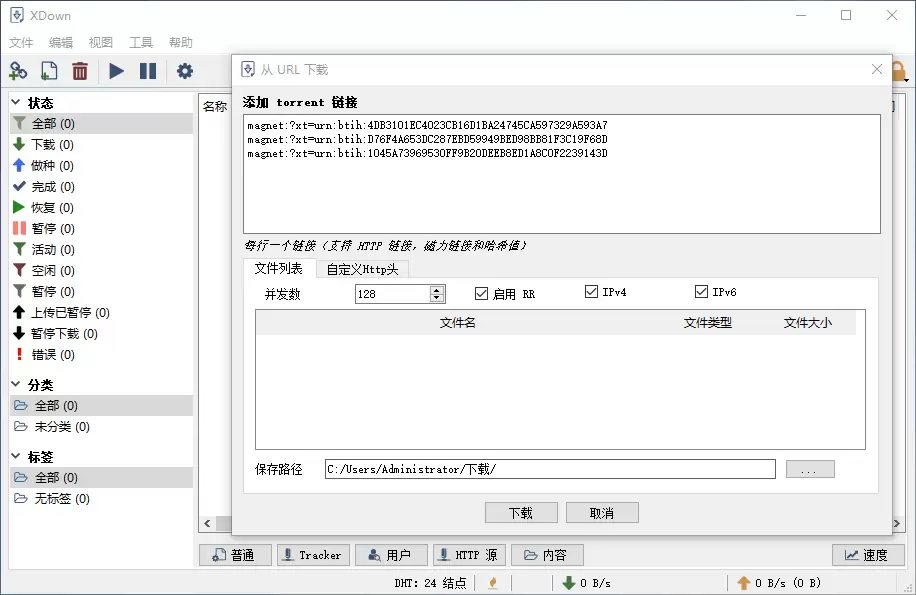
Task: Click the torrent links text area
Action: click(x=561, y=174)
